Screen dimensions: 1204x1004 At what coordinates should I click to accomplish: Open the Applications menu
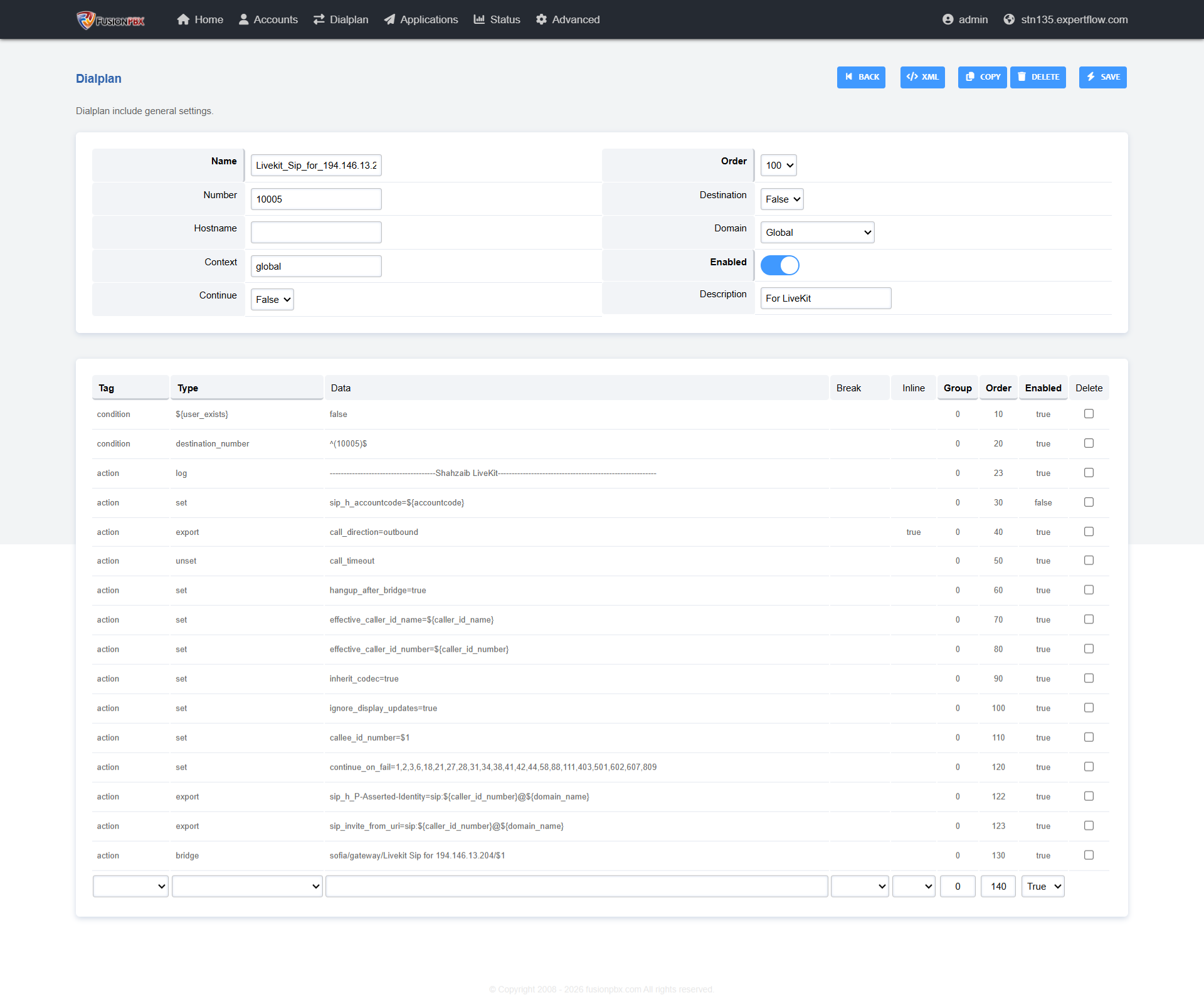421,19
